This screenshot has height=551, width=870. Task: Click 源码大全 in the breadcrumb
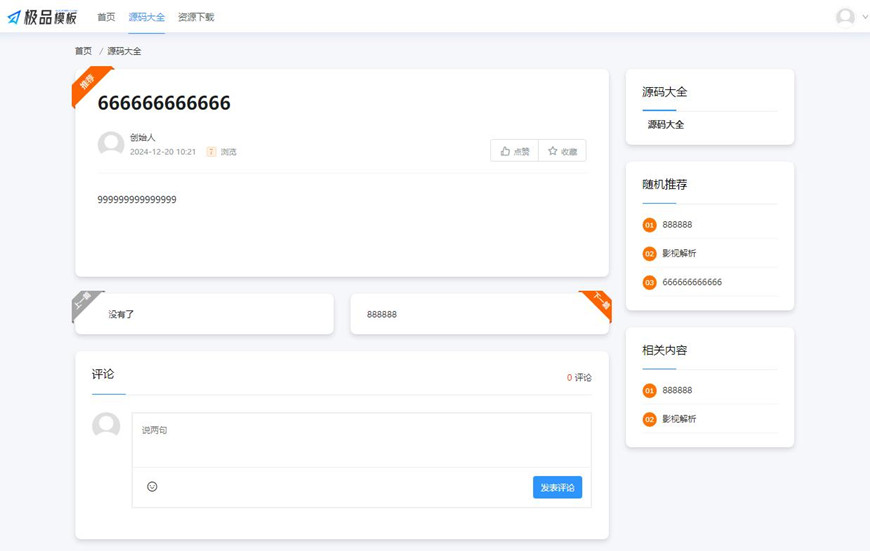click(x=124, y=51)
